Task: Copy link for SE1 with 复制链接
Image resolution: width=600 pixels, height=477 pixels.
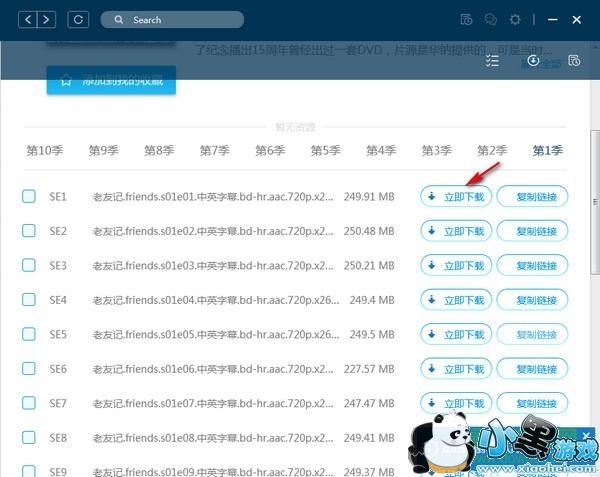Action: pos(532,197)
